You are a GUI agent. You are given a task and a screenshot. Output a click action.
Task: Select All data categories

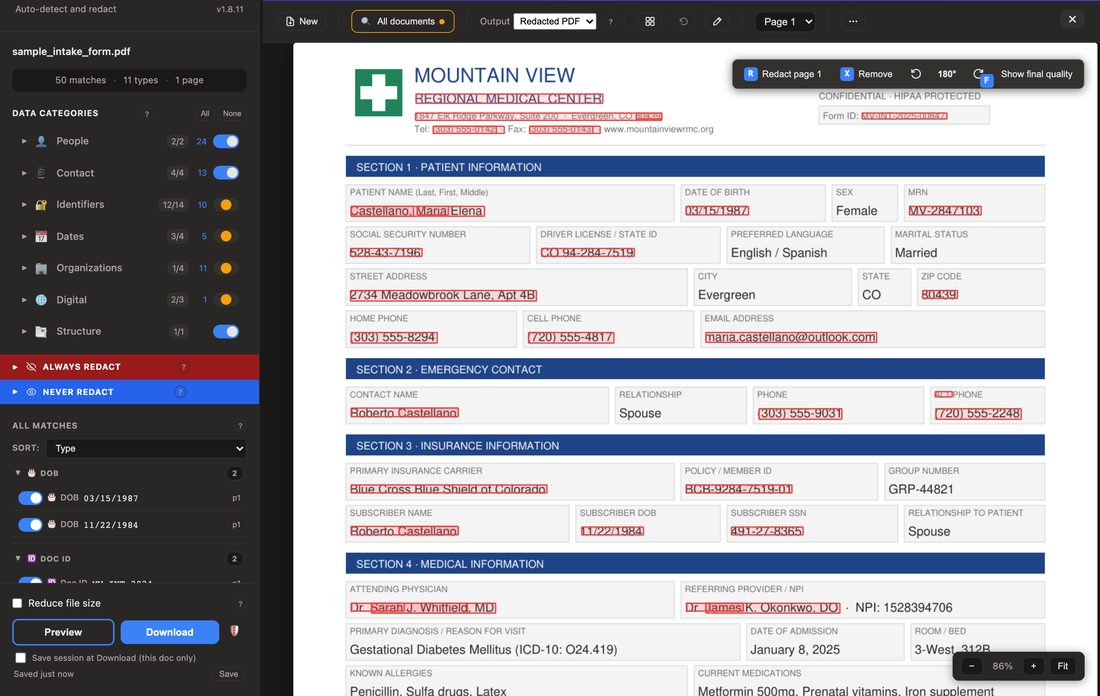(205, 114)
